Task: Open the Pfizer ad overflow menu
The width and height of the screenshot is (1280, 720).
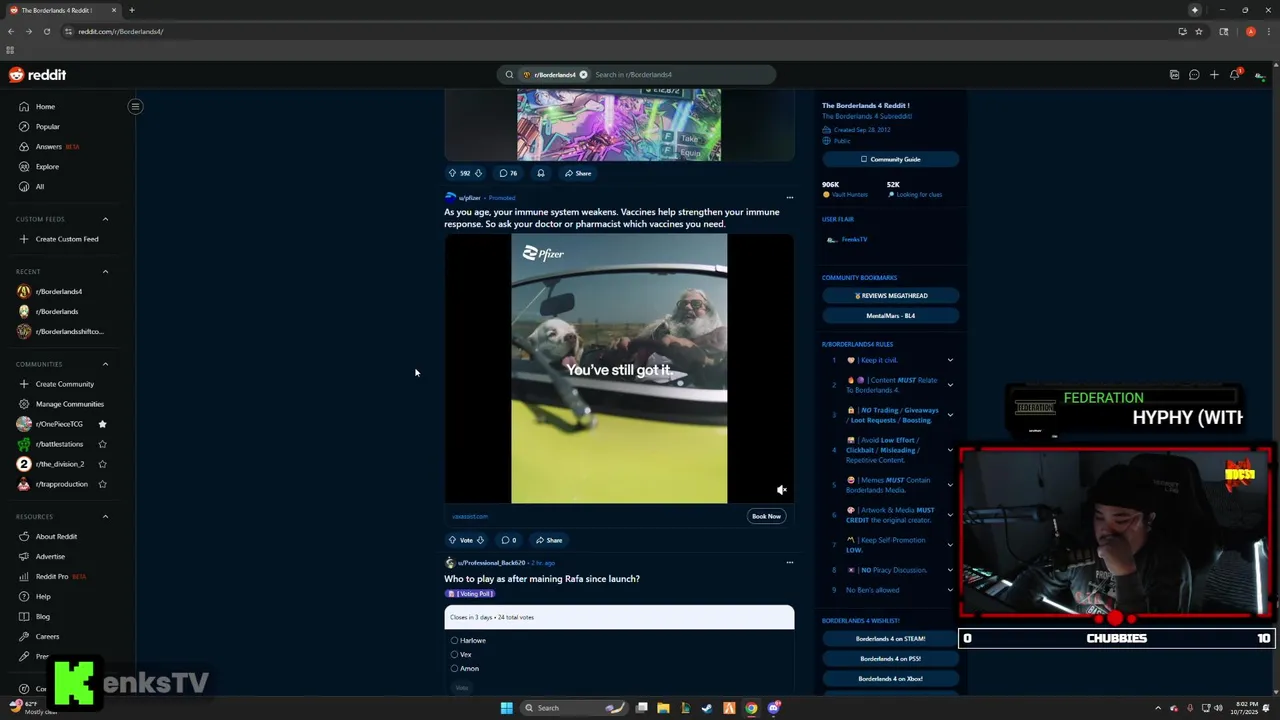Action: [789, 198]
